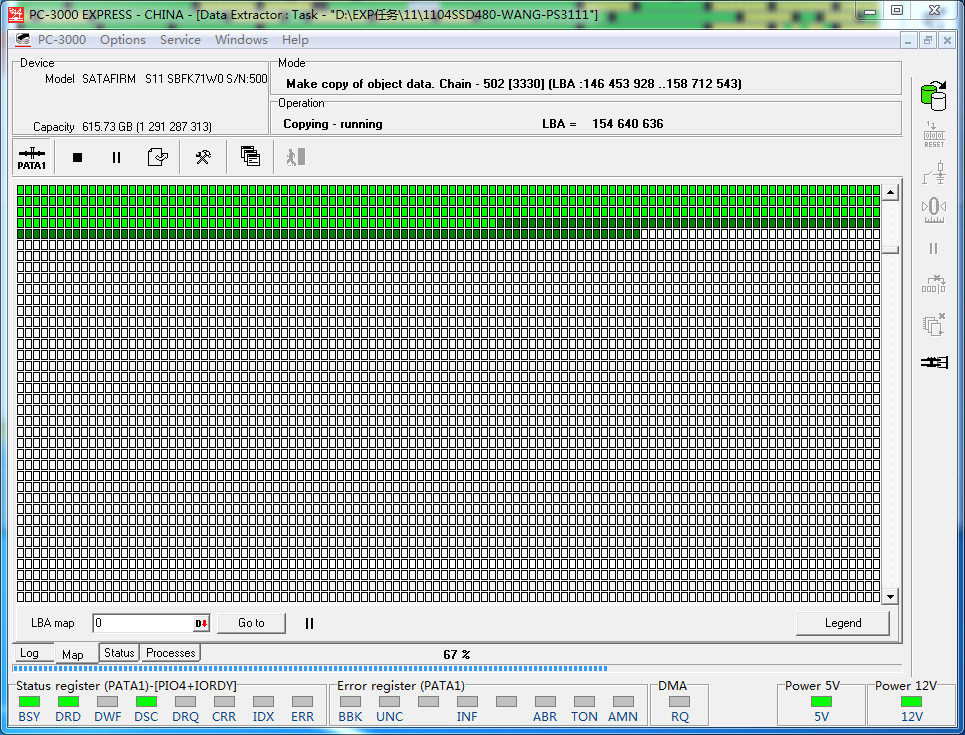Click the LBA map input field
This screenshot has height=735, width=965.
[x=143, y=623]
